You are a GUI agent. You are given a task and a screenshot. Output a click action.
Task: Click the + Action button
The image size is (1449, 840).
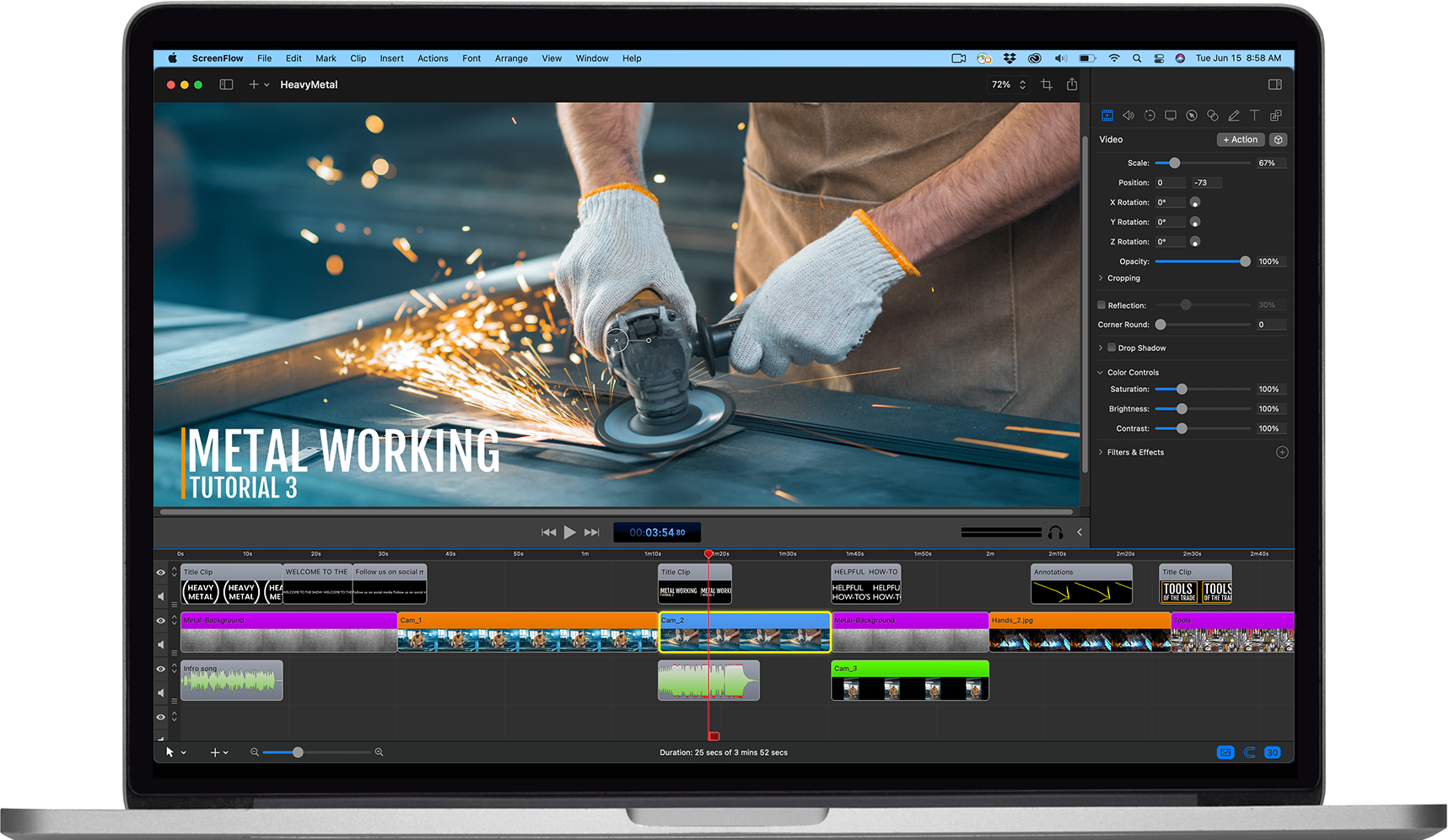[x=1240, y=139]
